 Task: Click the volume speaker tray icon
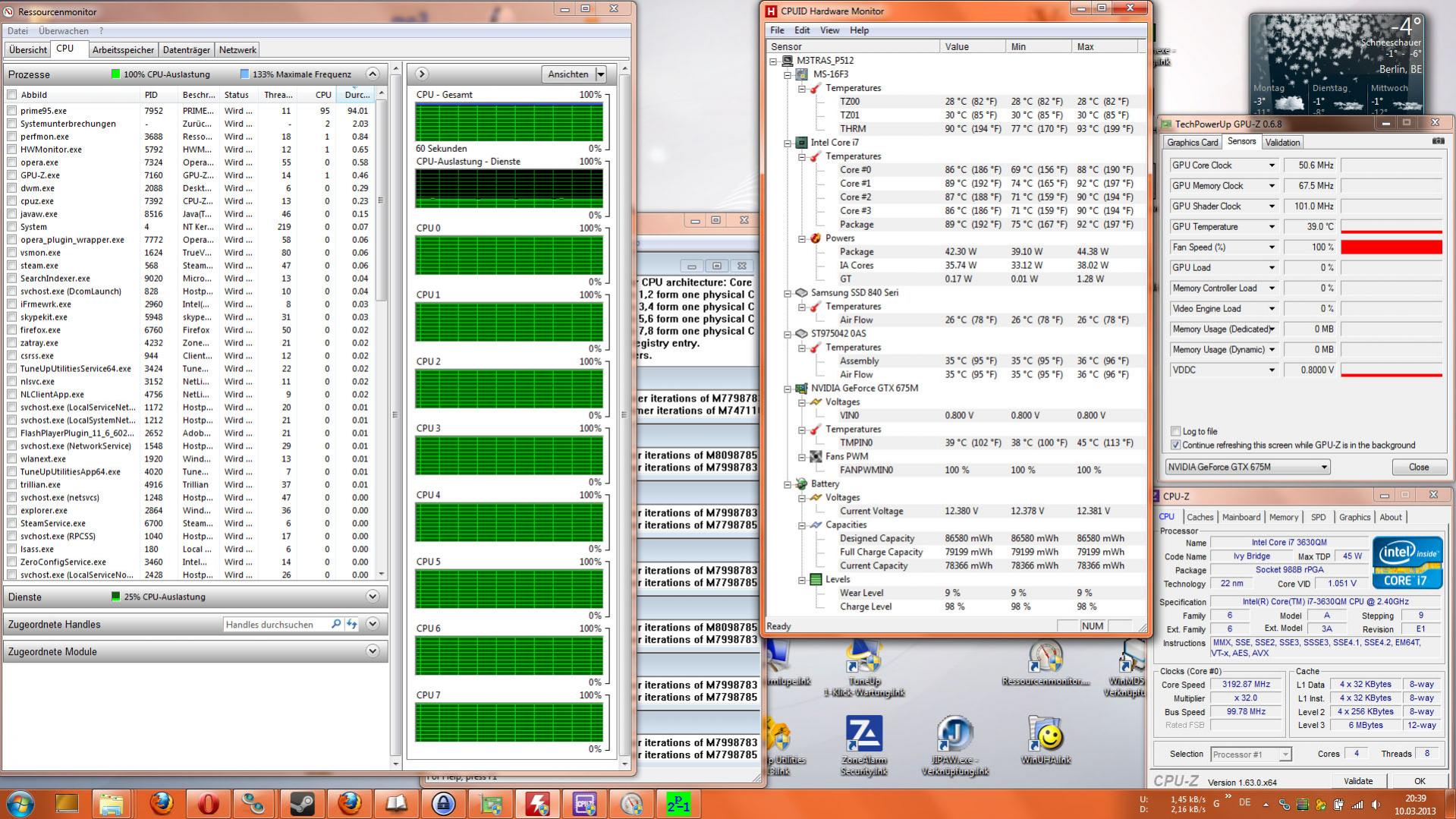(x=1375, y=804)
